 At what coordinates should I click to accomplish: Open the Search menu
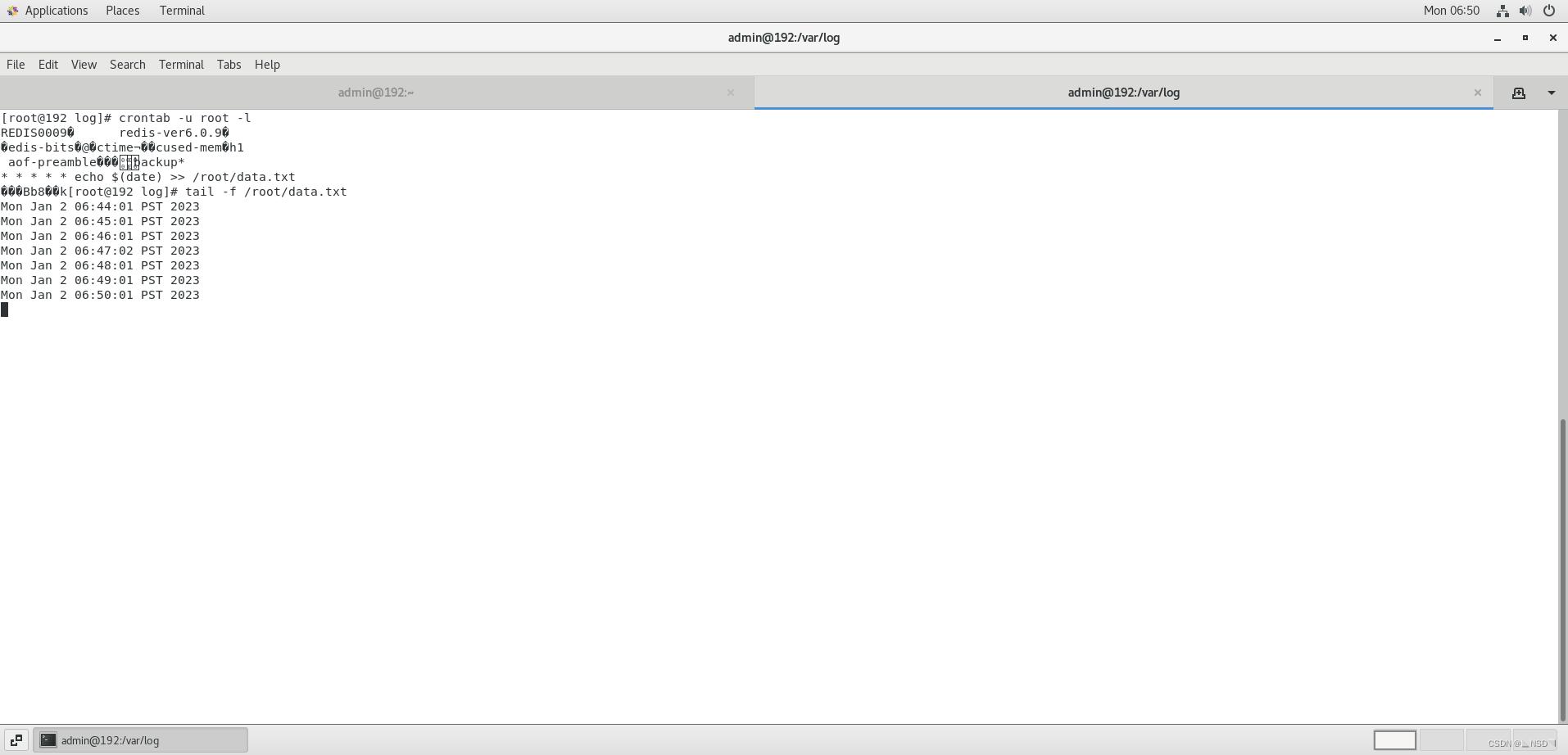(x=128, y=65)
